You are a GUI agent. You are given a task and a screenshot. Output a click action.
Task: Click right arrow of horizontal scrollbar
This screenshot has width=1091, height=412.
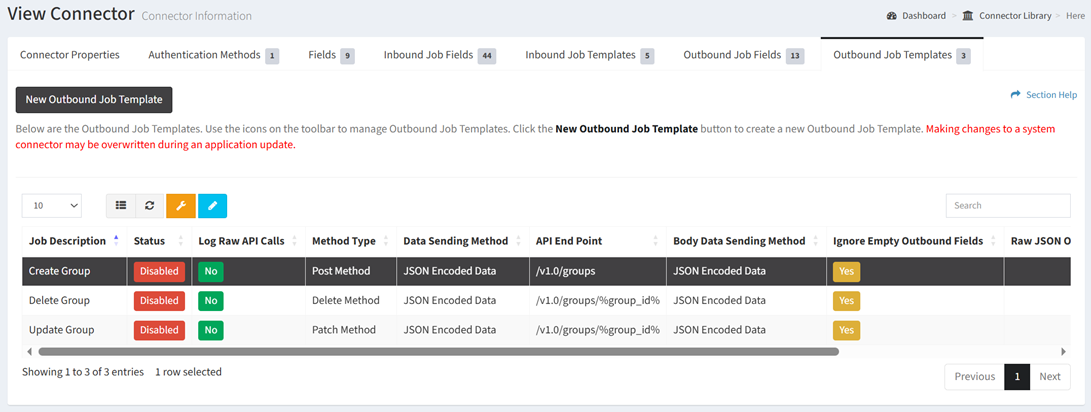pos(1063,352)
